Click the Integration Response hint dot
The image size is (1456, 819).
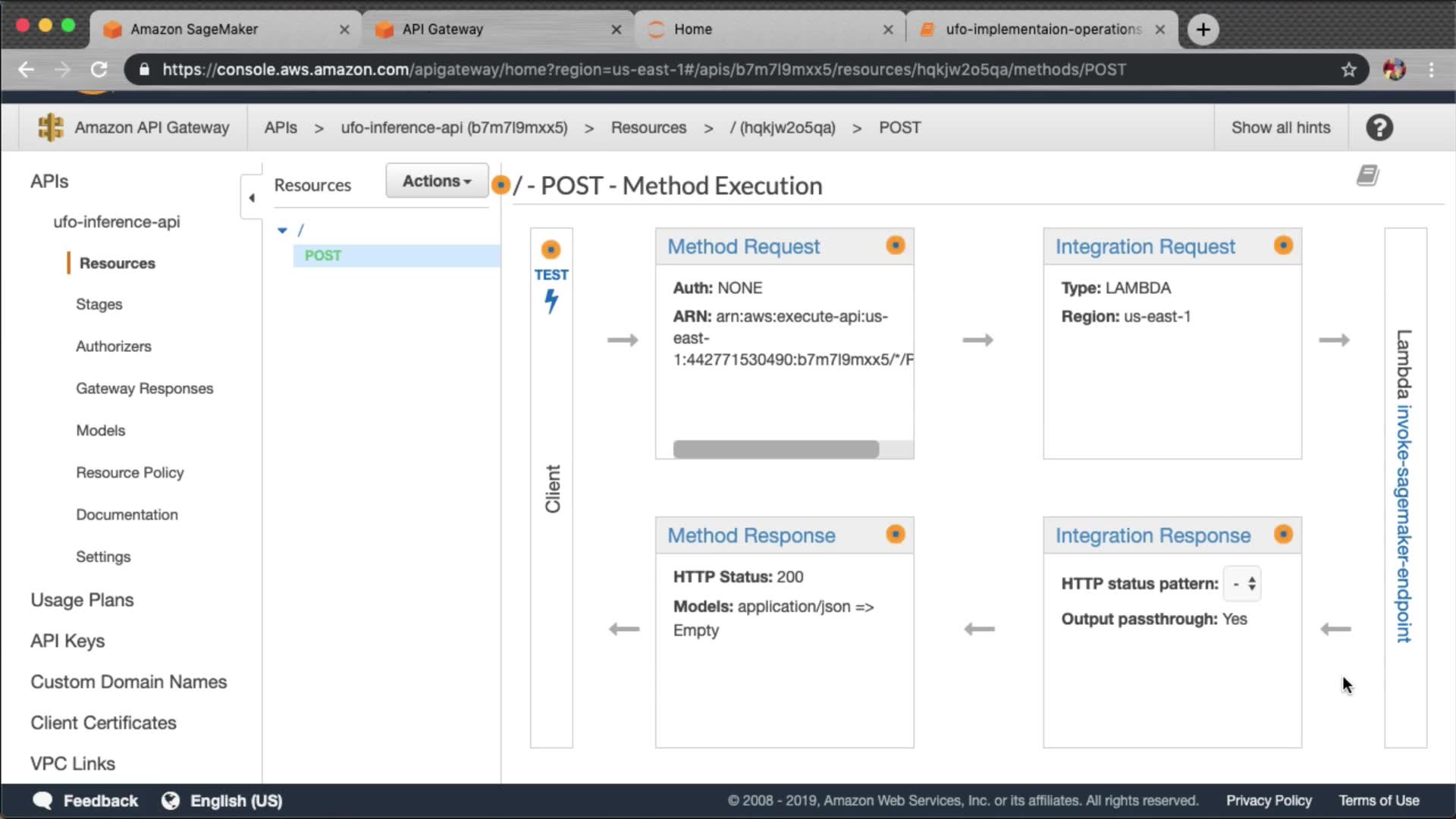pyautogui.click(x=1283, y=534)
